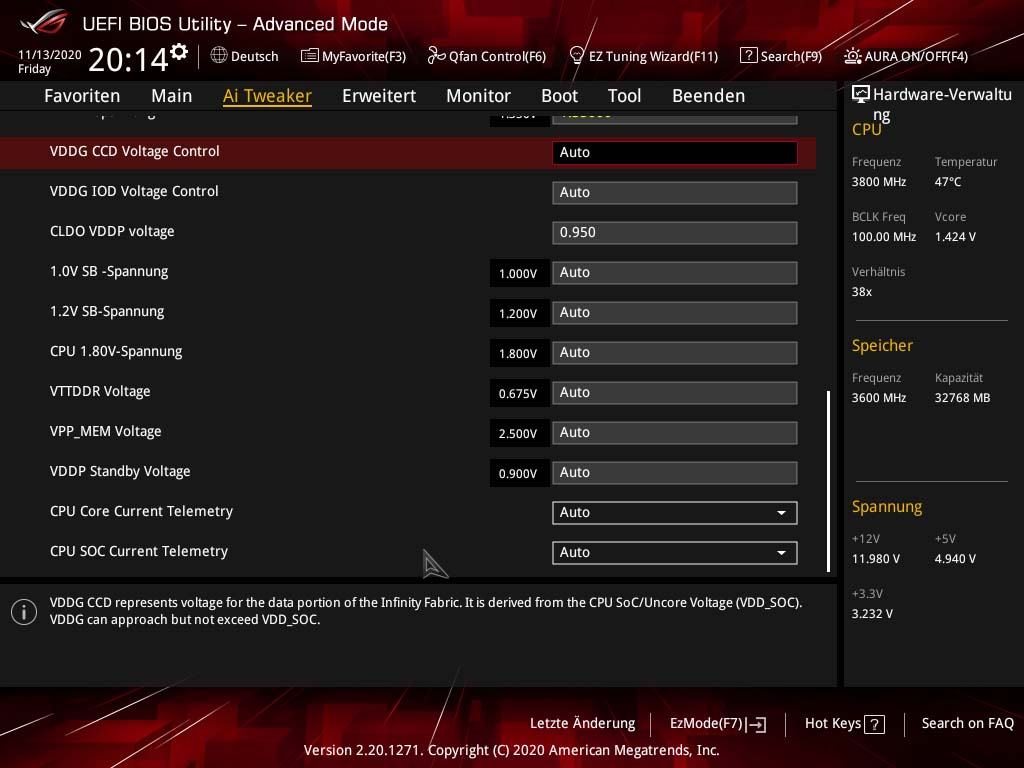Click VDDG CCD Voltage Control label
The height and width of the screenshot is (768, 1024).
pos(135,152)
